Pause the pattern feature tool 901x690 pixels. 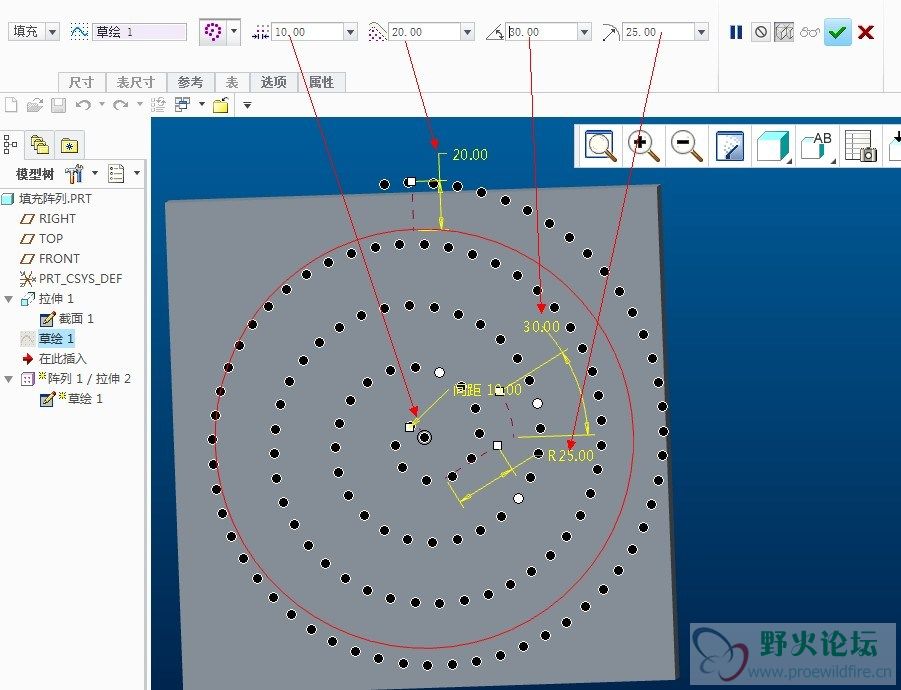pos(736,32)
